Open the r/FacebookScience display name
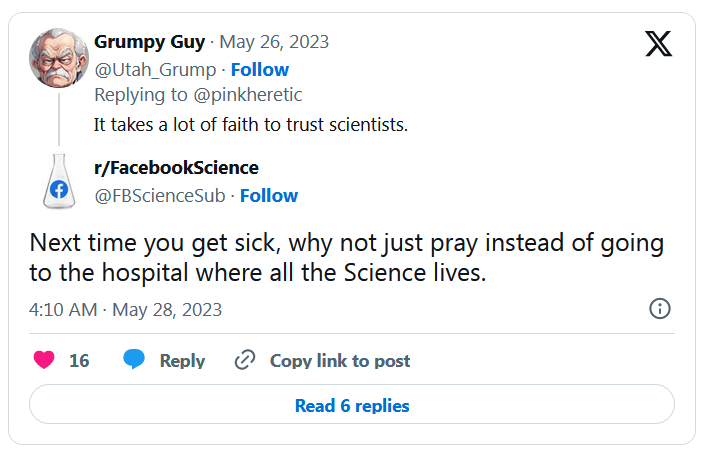The width and height of the screenshot is (720, 456). 176,168
